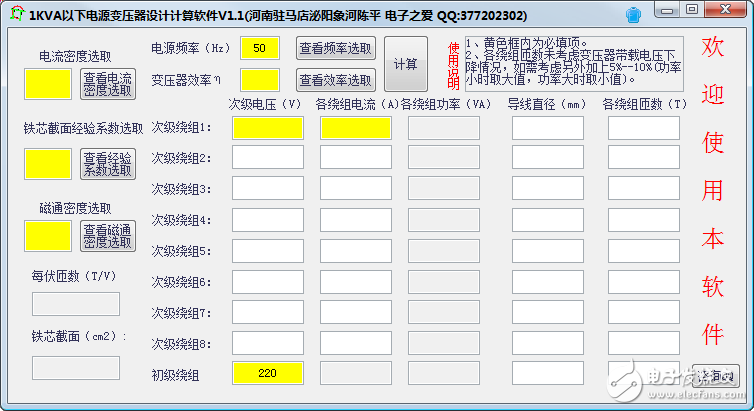Click 次级绕组8 turns field
754x411 pixels.
pos(644,343)
